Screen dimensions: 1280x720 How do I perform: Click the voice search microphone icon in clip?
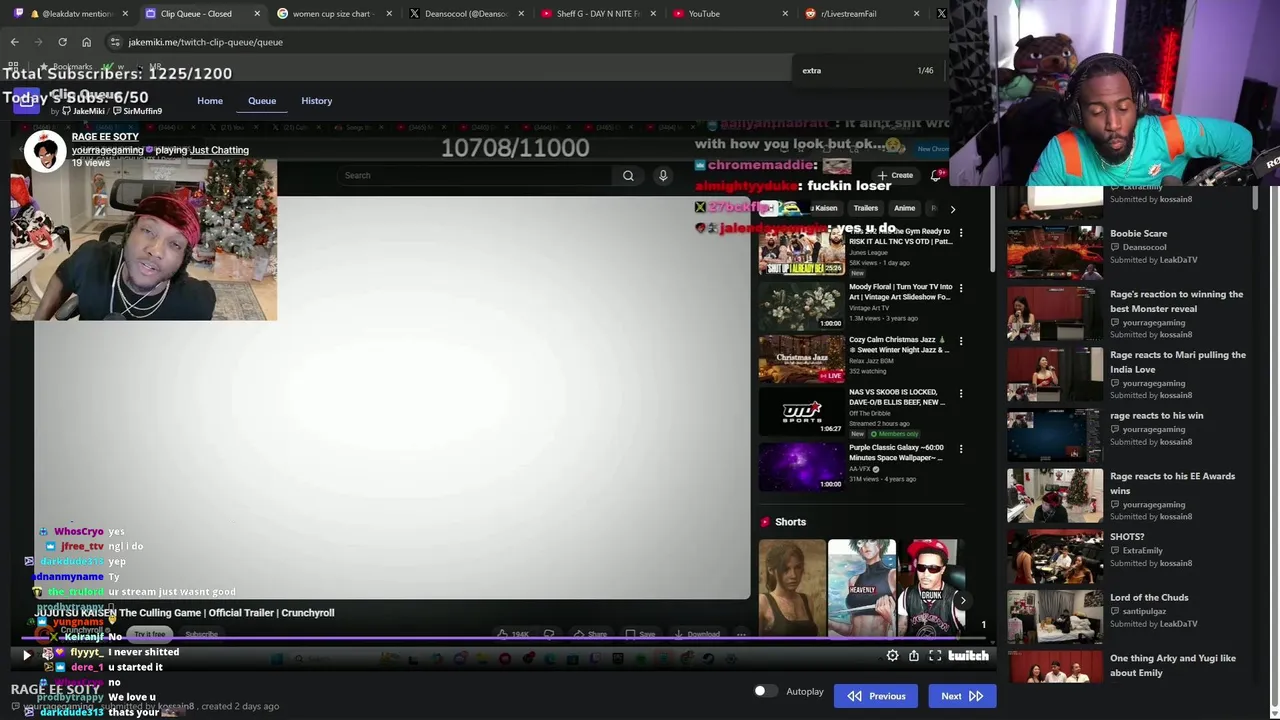(x=662, y=176)
